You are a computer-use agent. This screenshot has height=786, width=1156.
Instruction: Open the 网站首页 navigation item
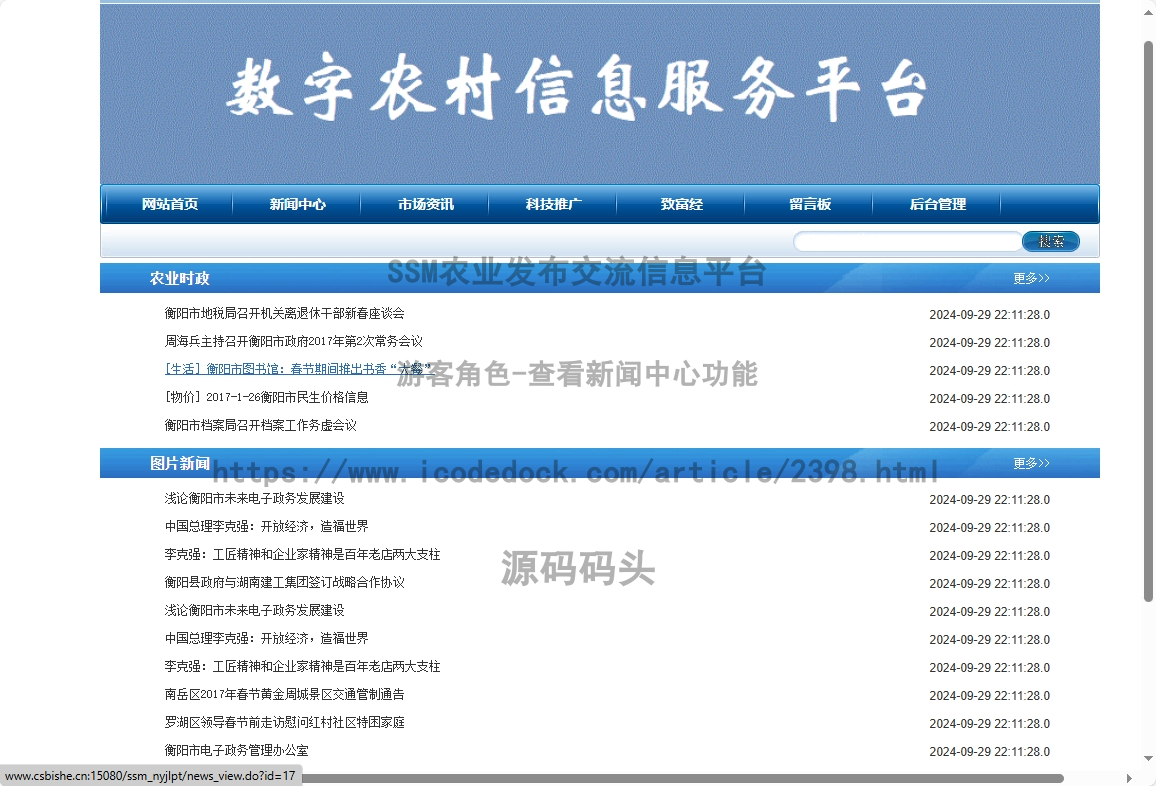pos(170,204)
